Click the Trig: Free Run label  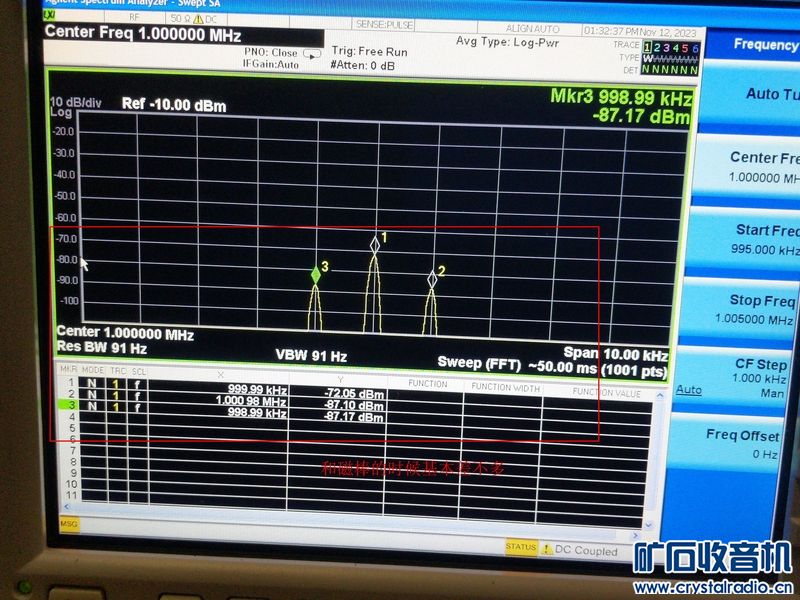tap(369, 51)
